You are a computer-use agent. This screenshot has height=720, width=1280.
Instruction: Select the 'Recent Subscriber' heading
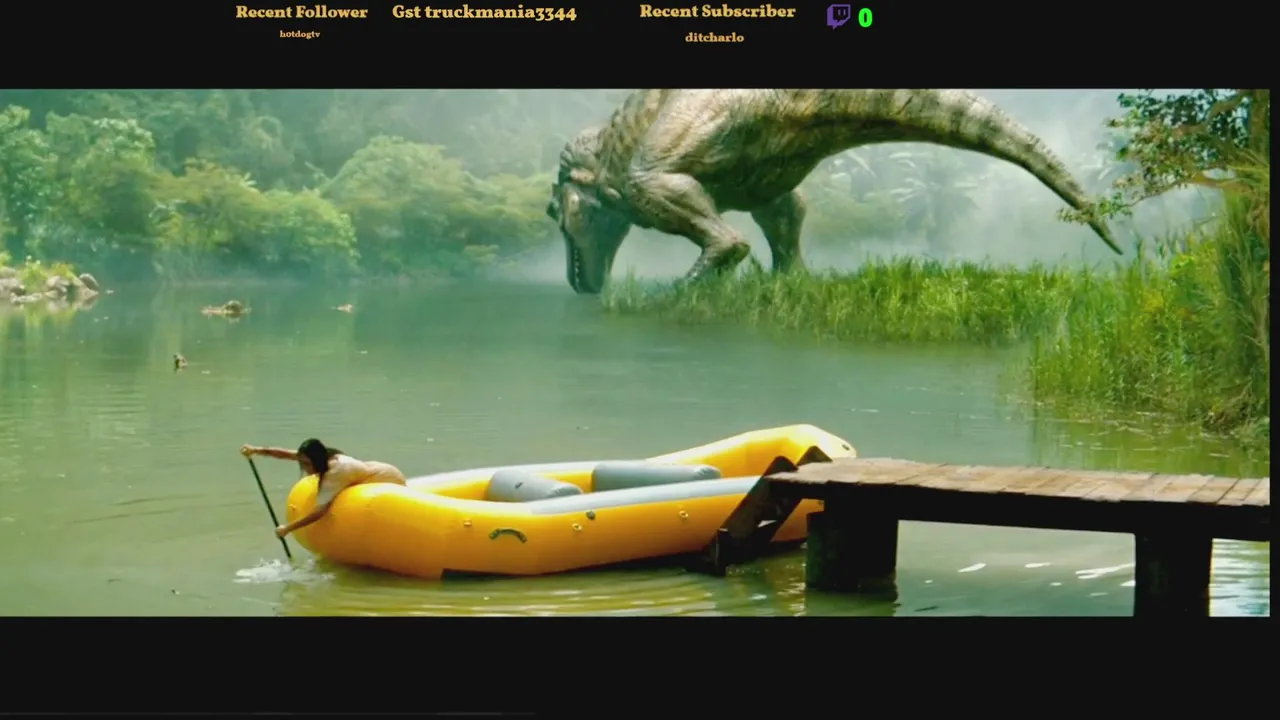pyautogui.click(x=717, y=11)
